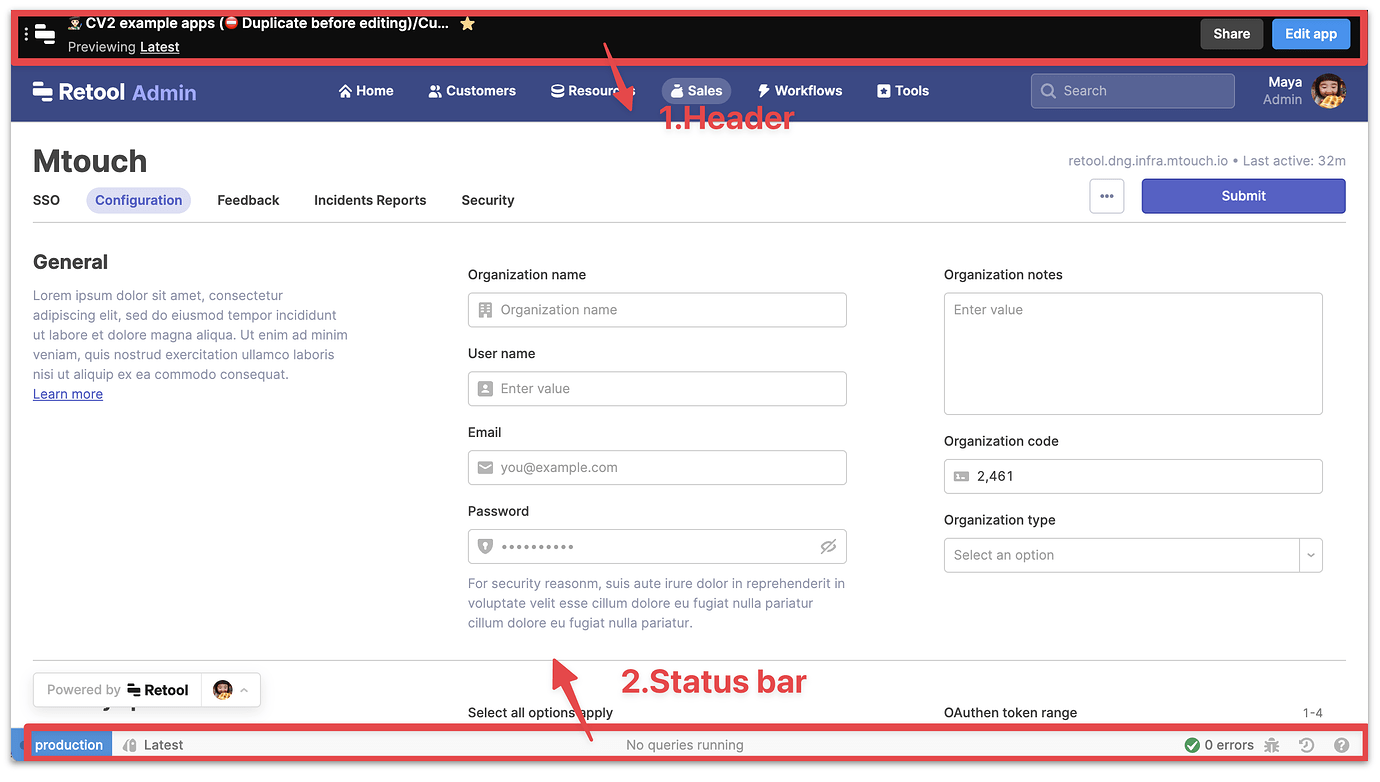Go to Customers in the navigation
Image resolution: width=1380 pixels, height=782 pixels.
coord(472,91)
